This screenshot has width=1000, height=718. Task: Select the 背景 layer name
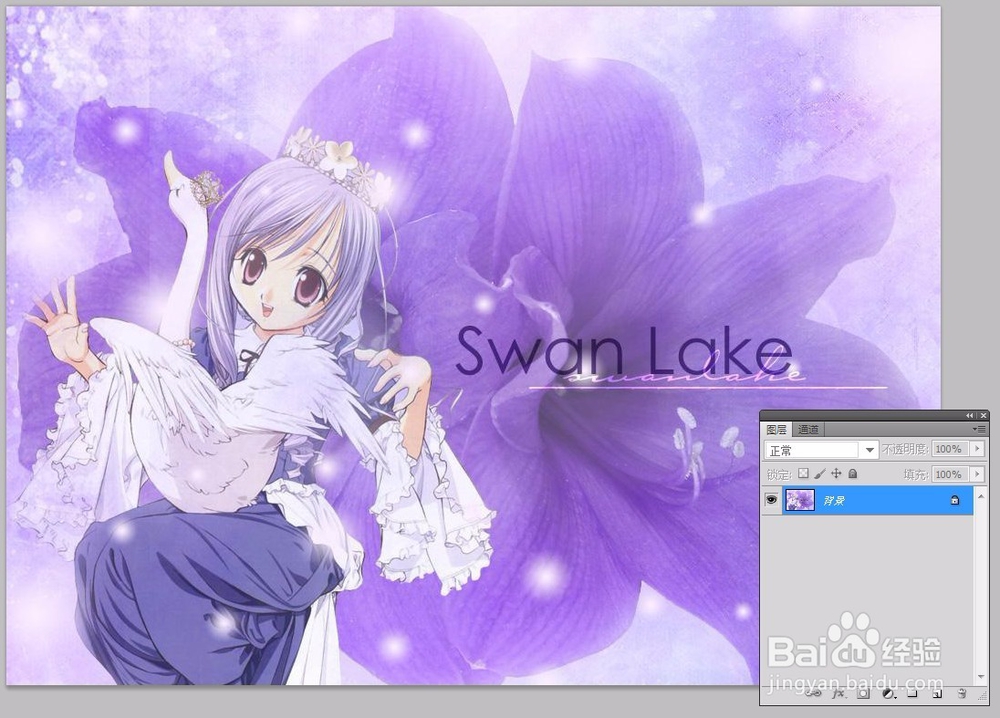tap(834, 501)
